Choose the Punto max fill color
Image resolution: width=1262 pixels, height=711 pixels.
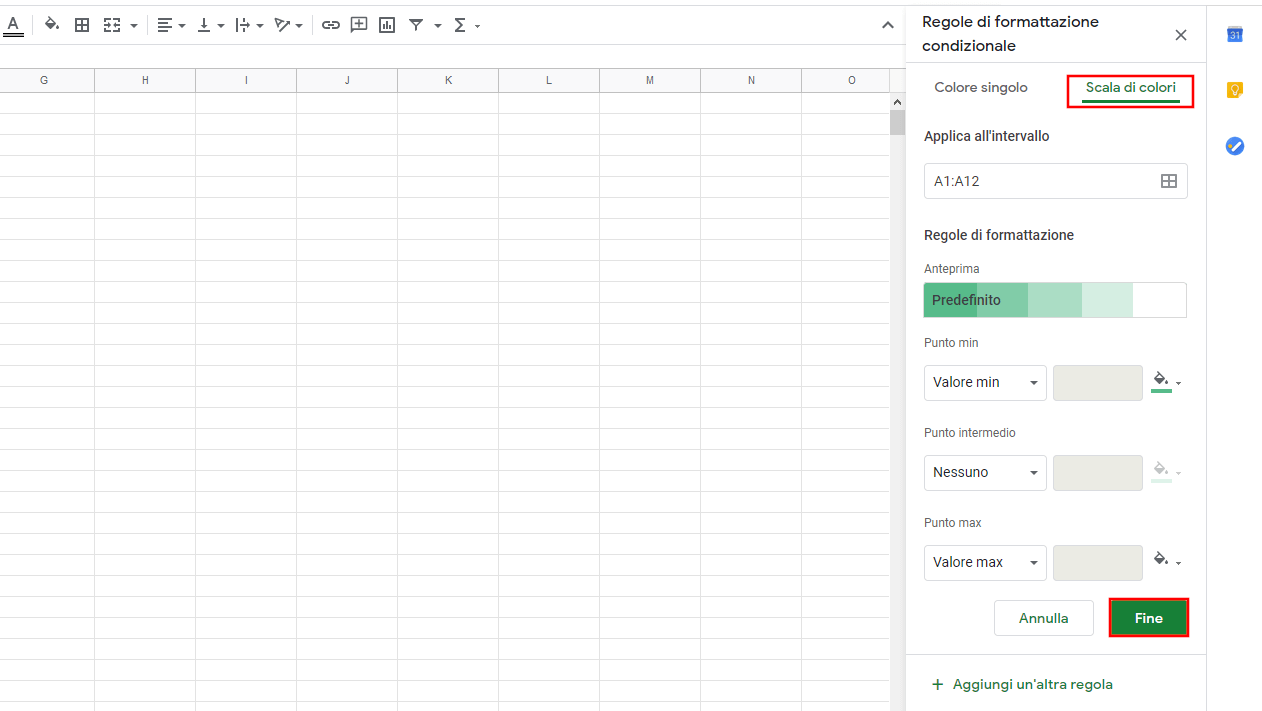1166,561
